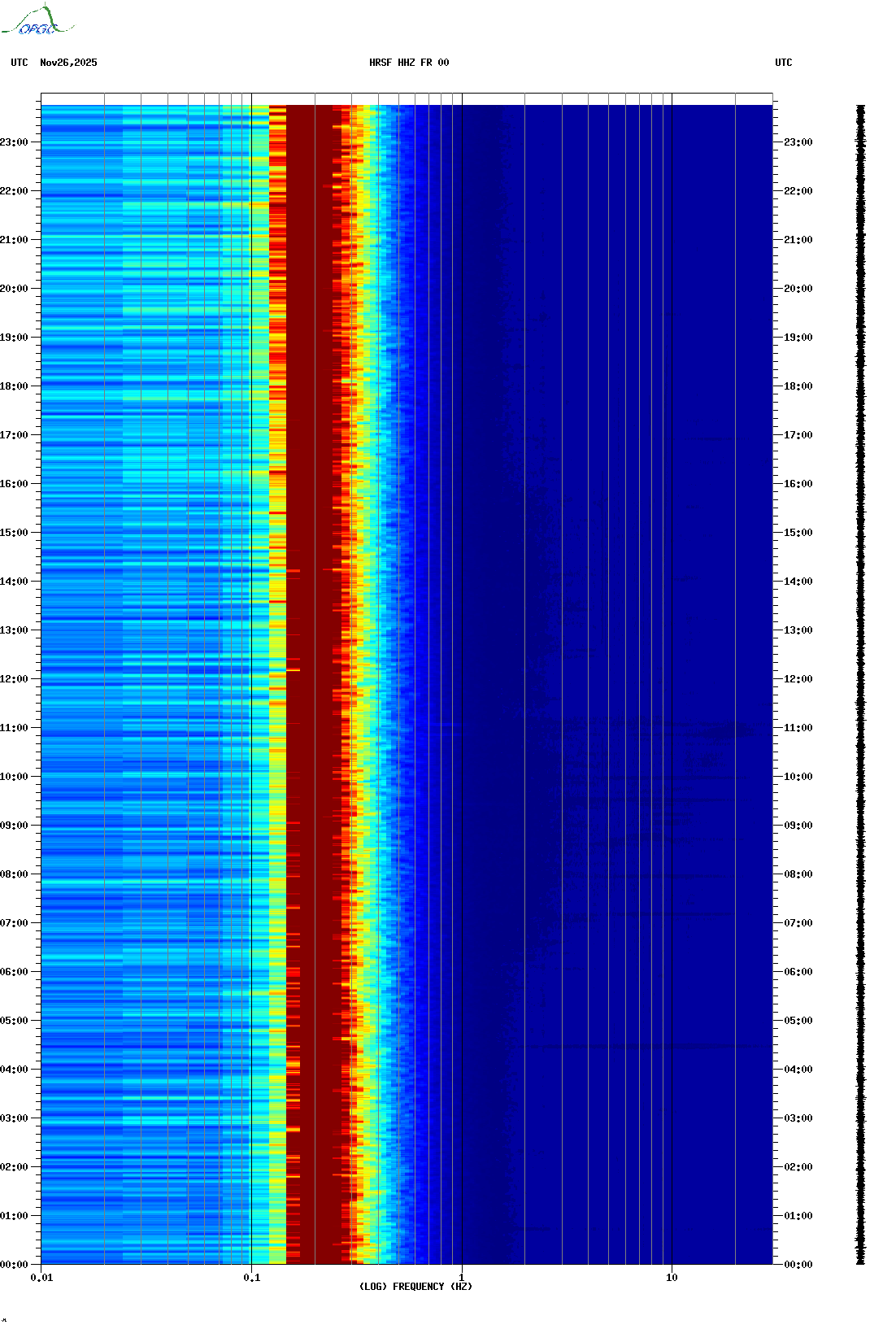Click the (LOG) FREQUENCY (HZ) axis title
Screen dimensions: 896x1329
pyautogui.click(x=415, y=1287)
